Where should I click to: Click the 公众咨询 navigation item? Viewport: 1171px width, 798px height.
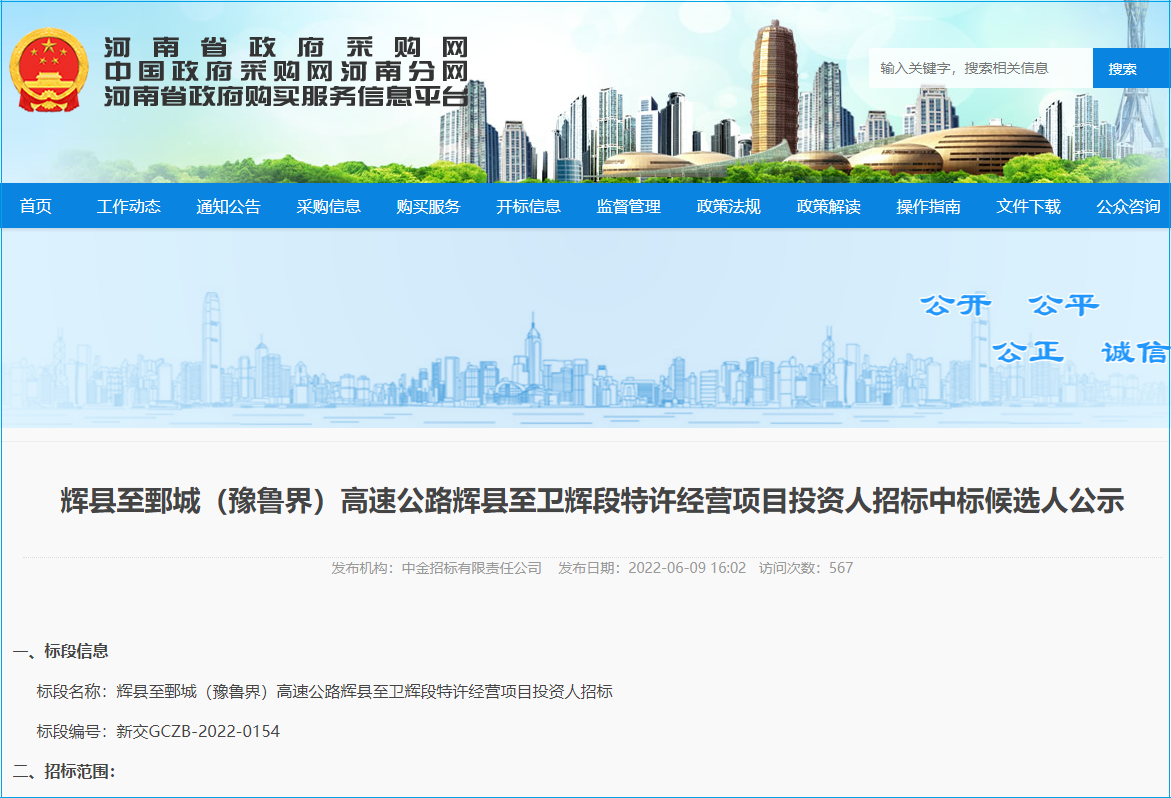pyautogui.click(x=1128, y=207)
